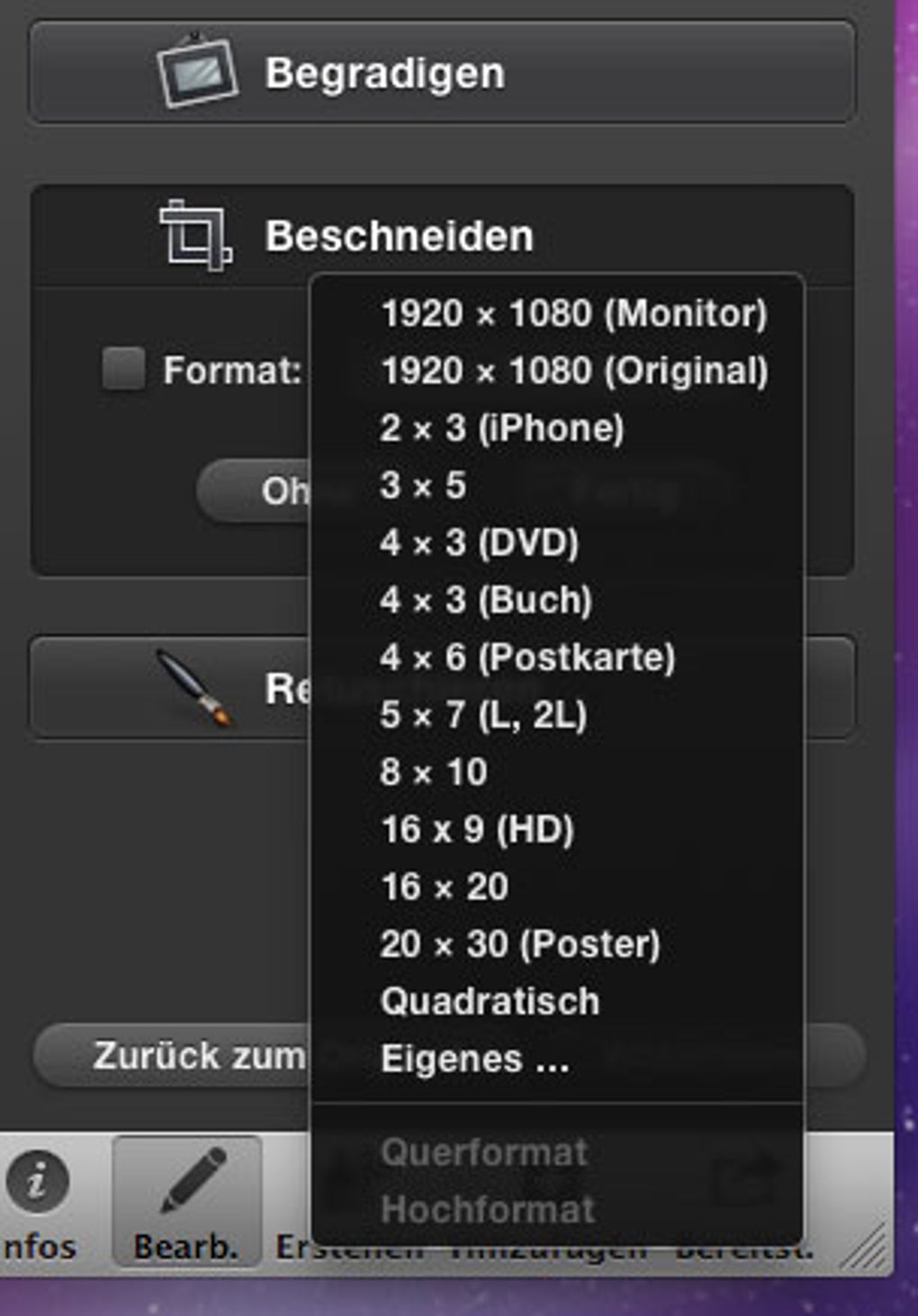Choose 1920 × 1080 (Original) format
Image resolution: width=918 pixels, height=1316 pixels.
[574, 372]
